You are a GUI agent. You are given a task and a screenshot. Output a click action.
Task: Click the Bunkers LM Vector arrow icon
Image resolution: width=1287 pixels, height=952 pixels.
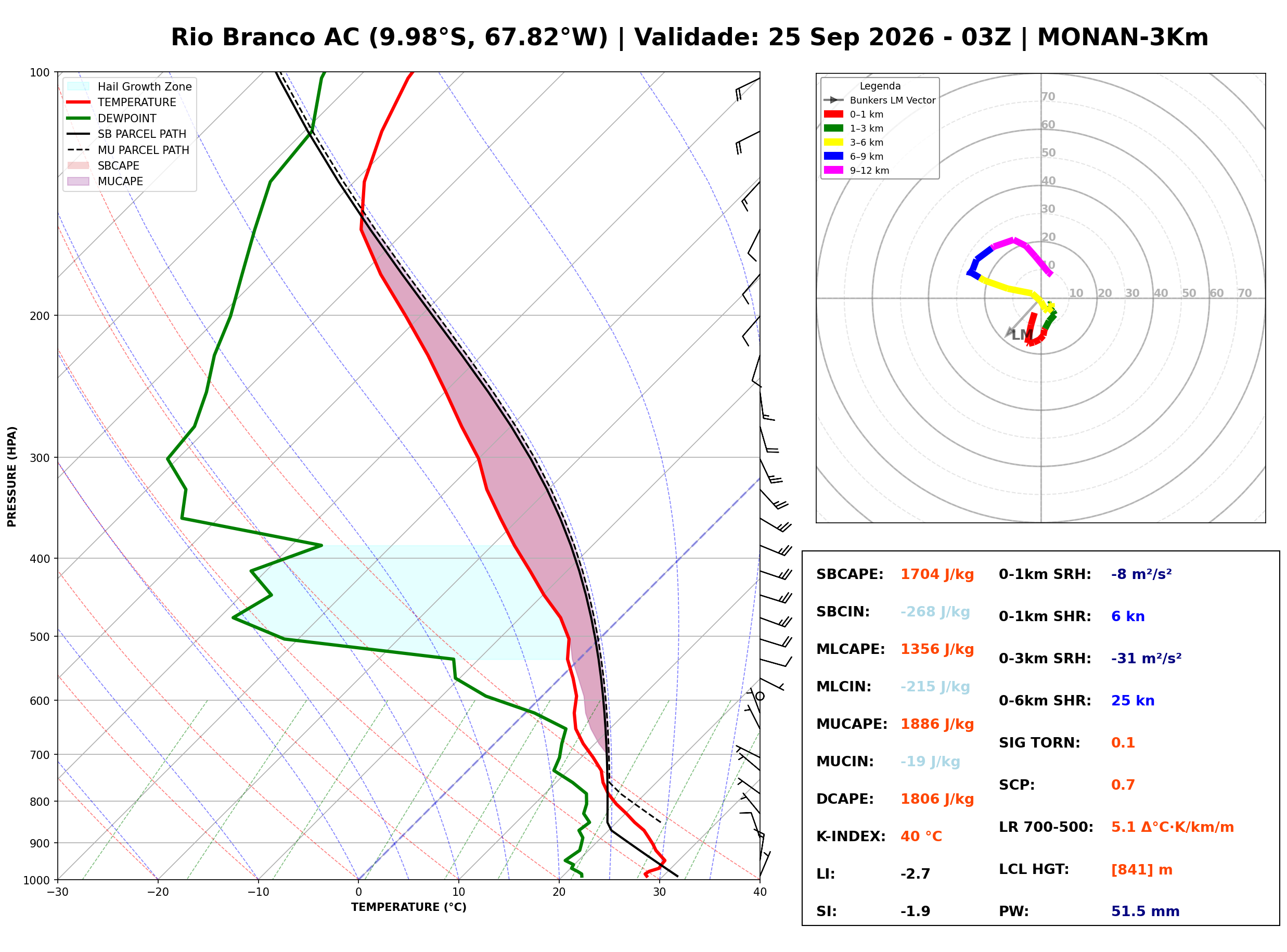[833, 100]
